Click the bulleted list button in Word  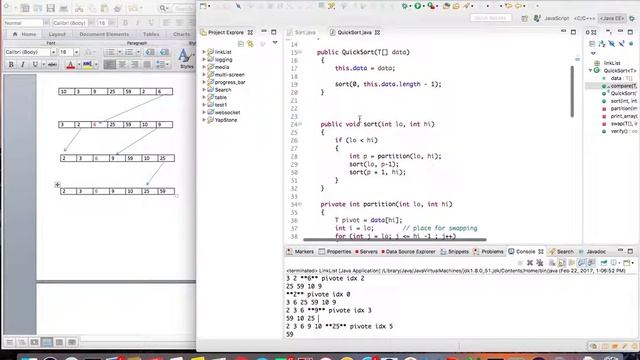pyautogui.click(x=111, y=52)
